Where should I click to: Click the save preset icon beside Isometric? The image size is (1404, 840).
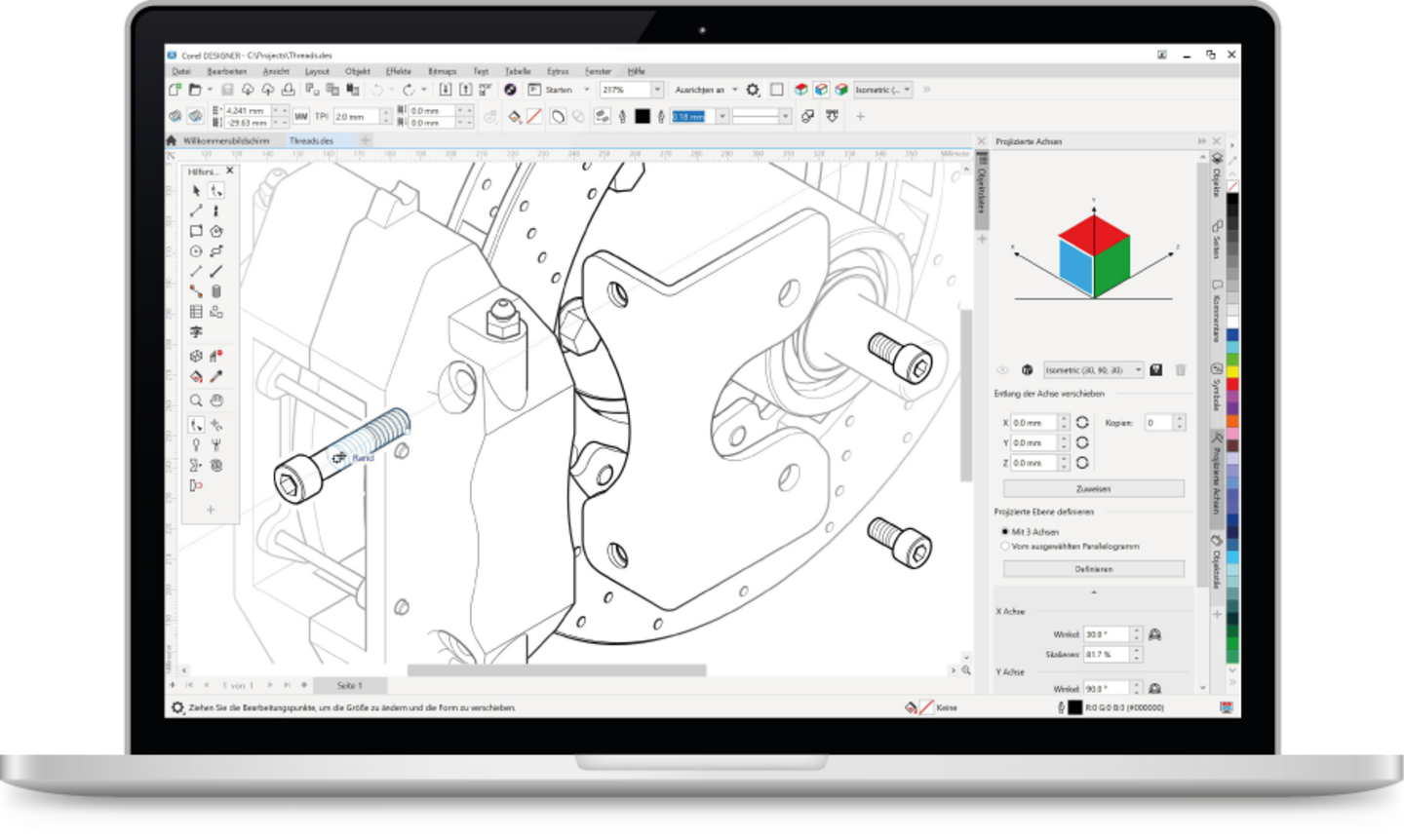pyautogui.click(x=1156, y=370)
